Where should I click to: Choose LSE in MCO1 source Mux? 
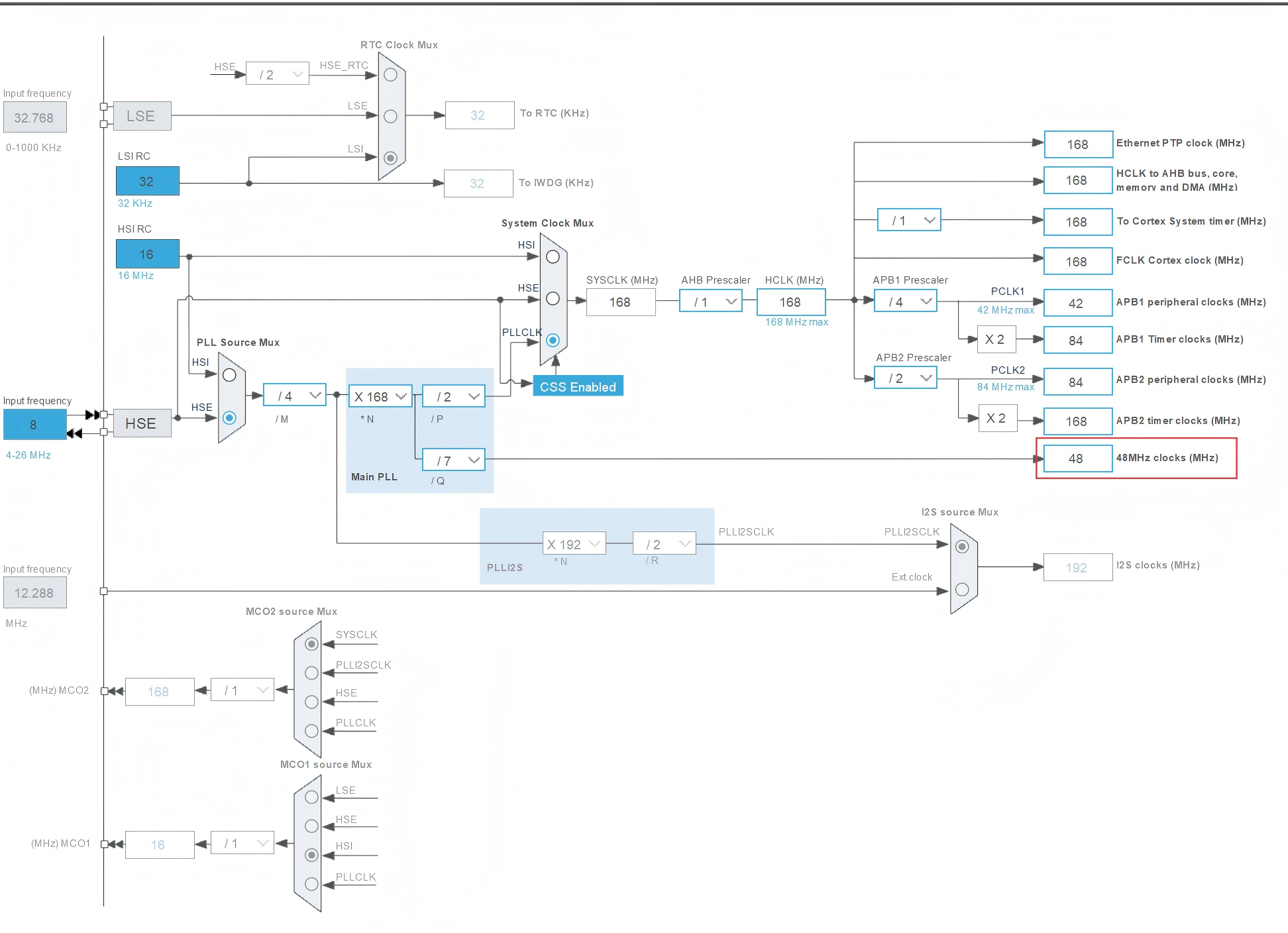311,797
